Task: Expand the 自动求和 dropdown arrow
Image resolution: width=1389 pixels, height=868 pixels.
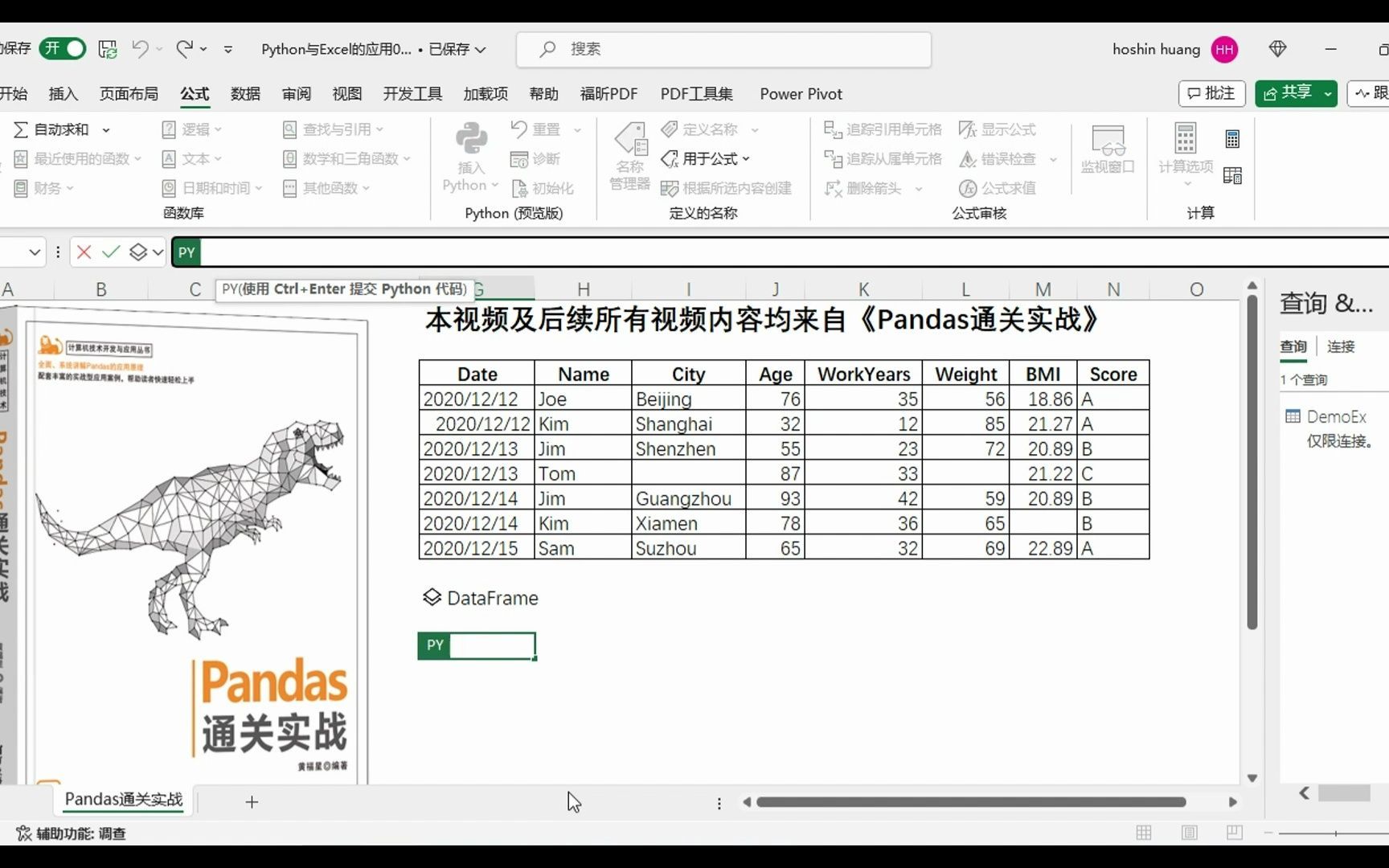Action: 105,130
